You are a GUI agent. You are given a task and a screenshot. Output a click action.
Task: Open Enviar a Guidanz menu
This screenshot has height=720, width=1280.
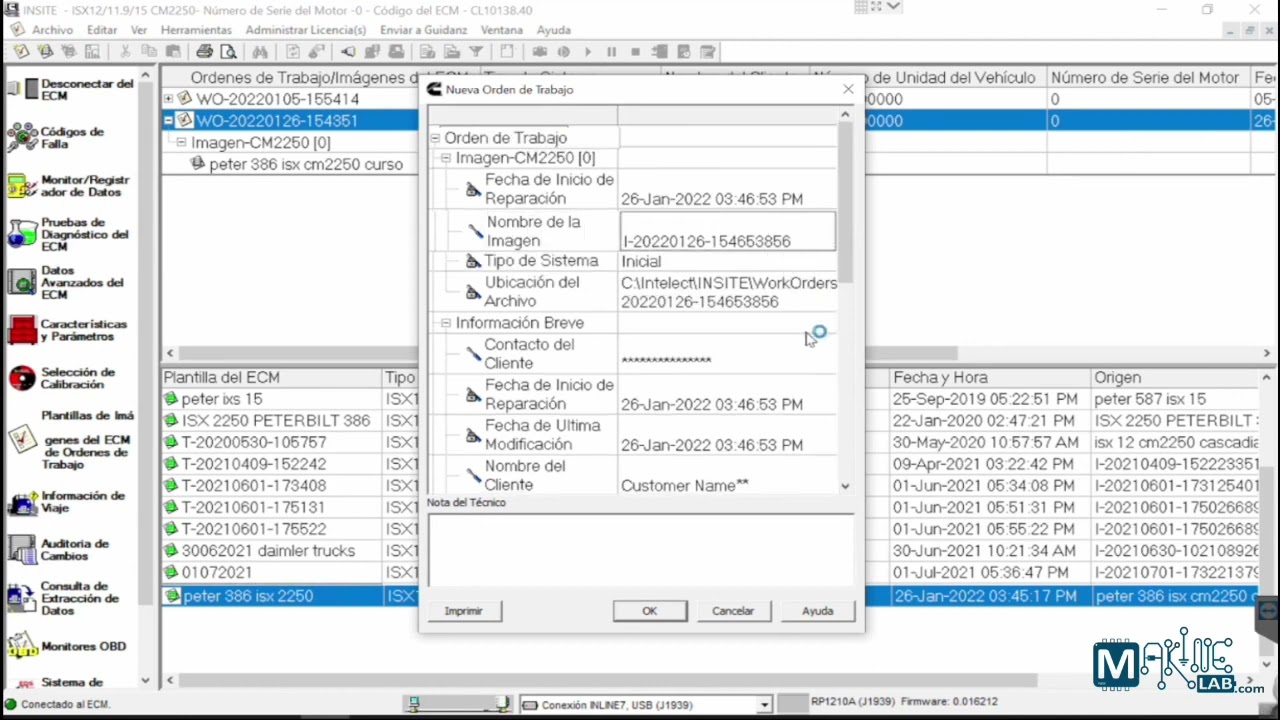424,30
